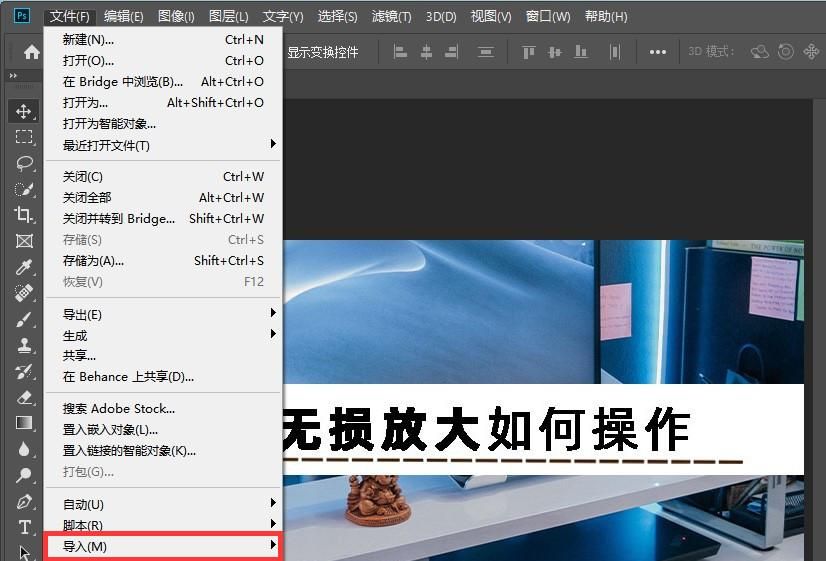Click the 3D pan mode icon
This screenshot has width=826, height=561.
tap(811, 52)
